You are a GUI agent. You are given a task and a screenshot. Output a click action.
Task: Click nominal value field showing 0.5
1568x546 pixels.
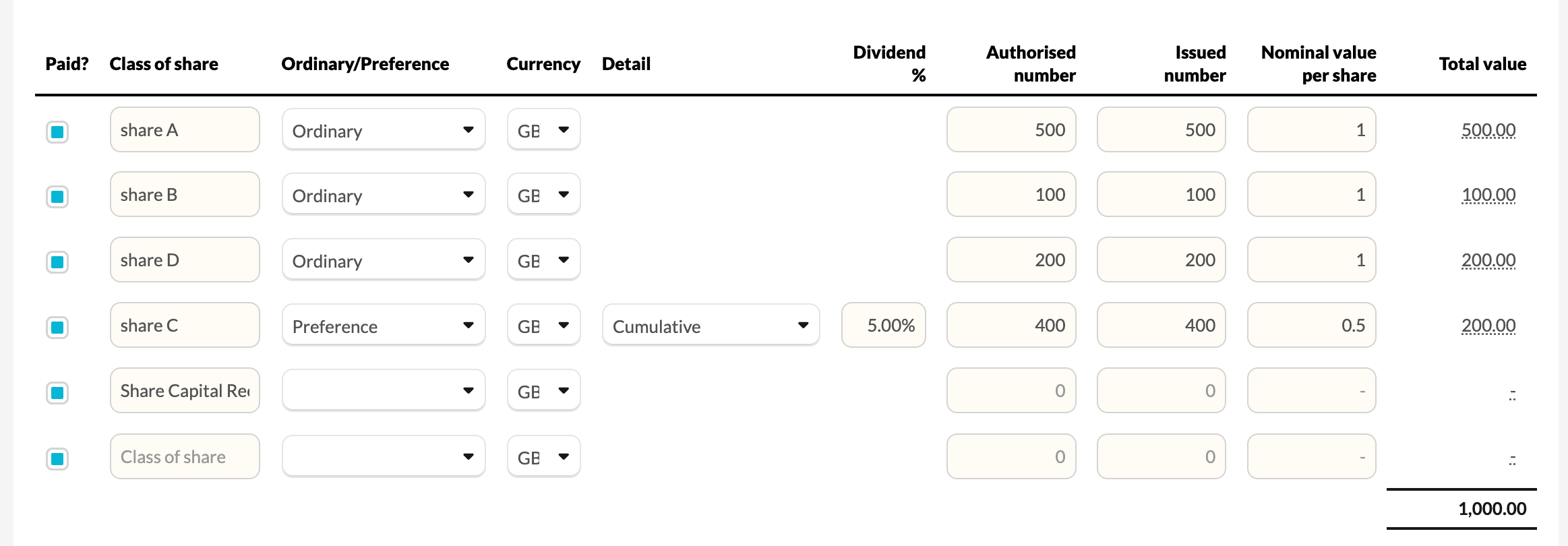pos(1311,325)
